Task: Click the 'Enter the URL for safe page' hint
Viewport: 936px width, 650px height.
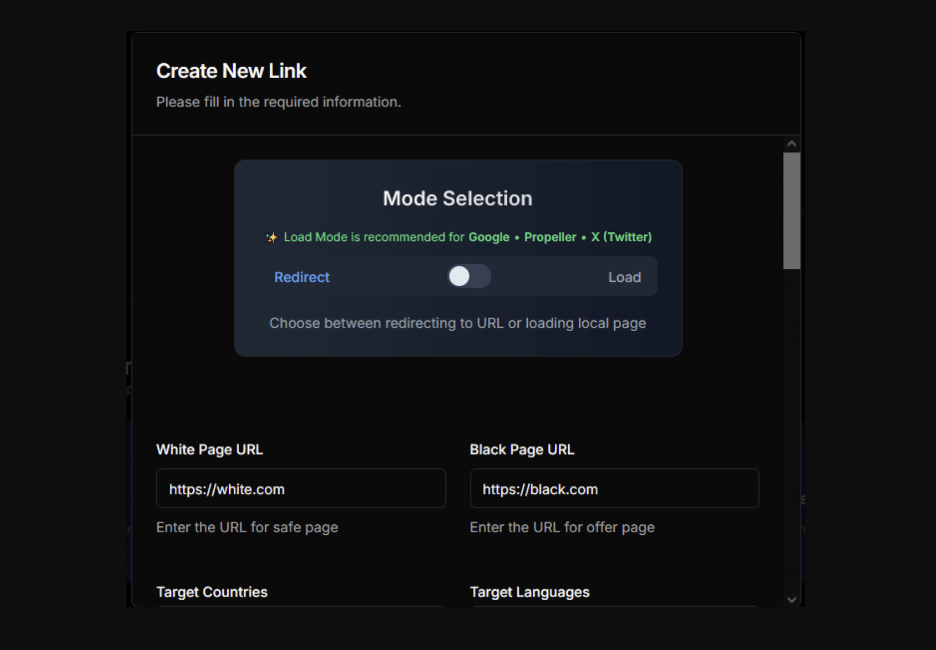Action: (247, 527)
